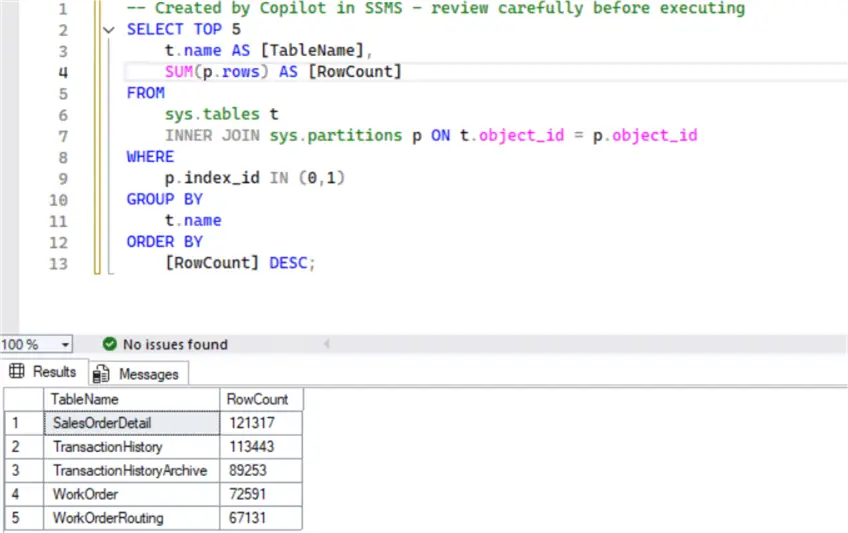The height and width of the screenshot is (533, 848).
Task: Click the TableName column header
Action: pos(131,399)
